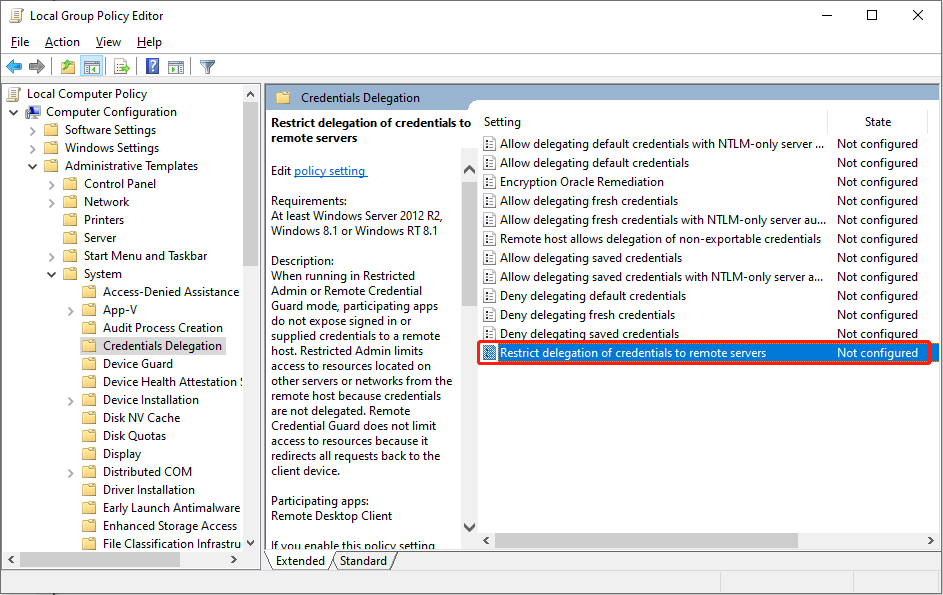
Task: Navigate back using the Back arrow icon
Action: click(13, 66)
